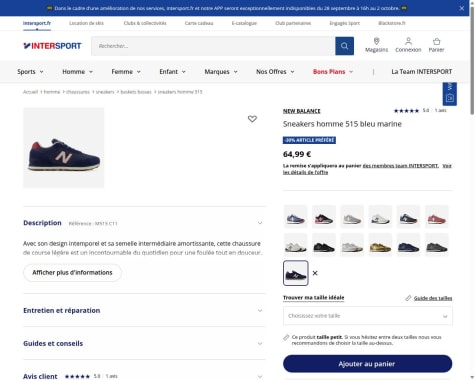Go to baskets basses breadcrumb
Viewport: 475px width, 380px height.
coord(136,92)
